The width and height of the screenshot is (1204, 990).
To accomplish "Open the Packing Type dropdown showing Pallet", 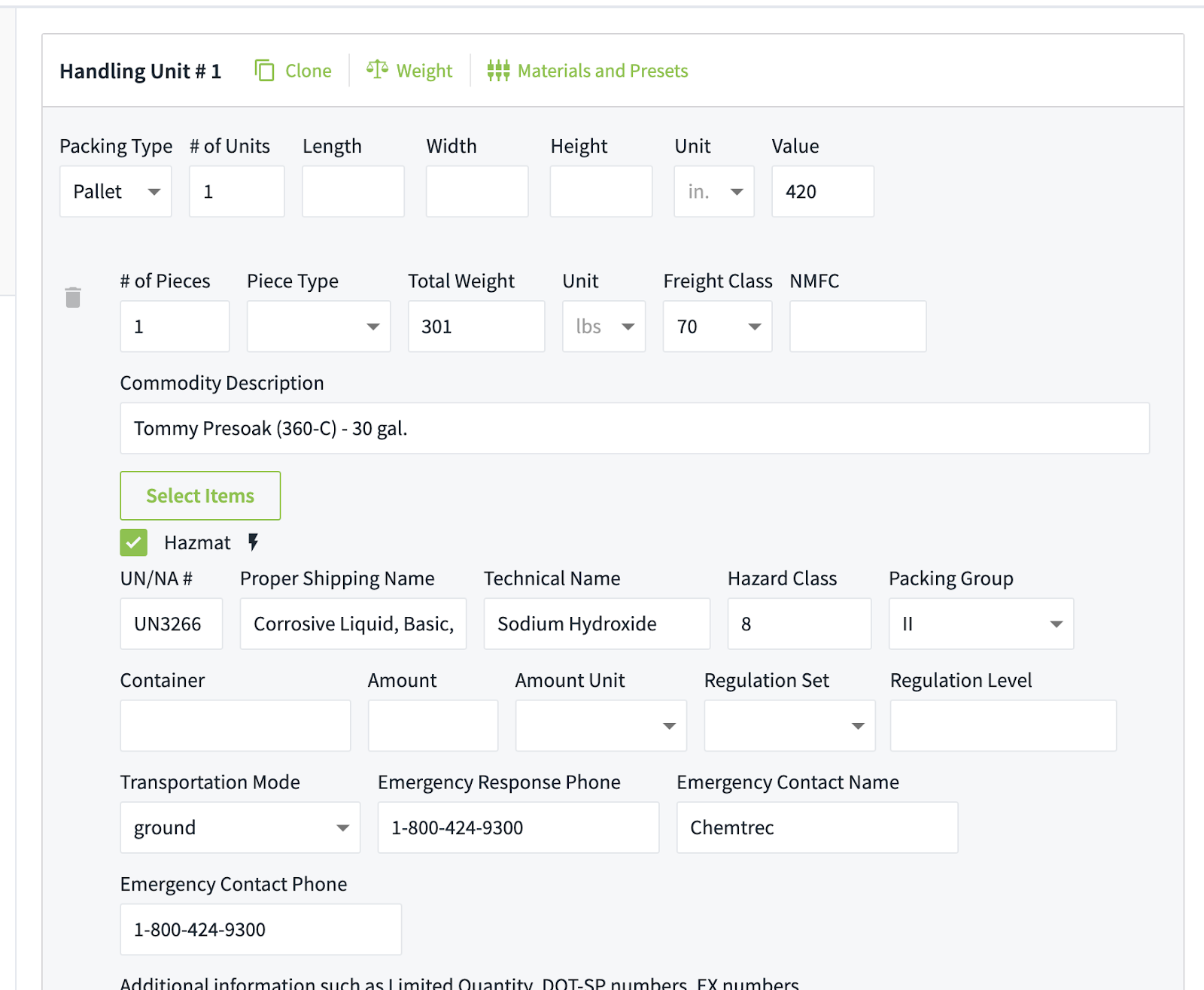I will pos(115,191).
